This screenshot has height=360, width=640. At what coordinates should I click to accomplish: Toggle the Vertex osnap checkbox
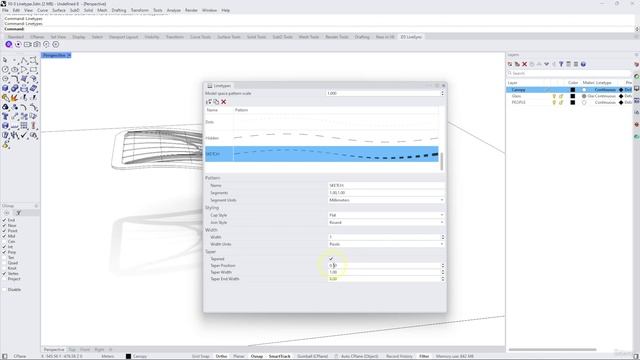coord(4,273)
